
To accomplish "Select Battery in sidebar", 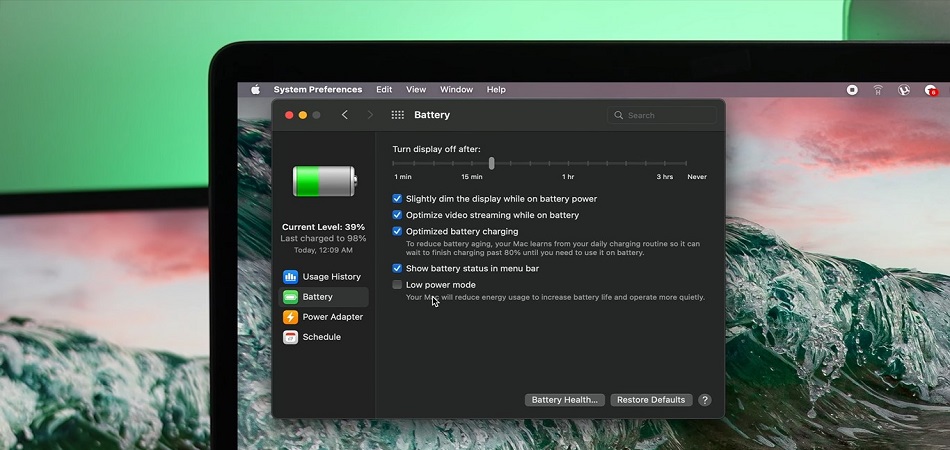I will (x=323, y=297).
